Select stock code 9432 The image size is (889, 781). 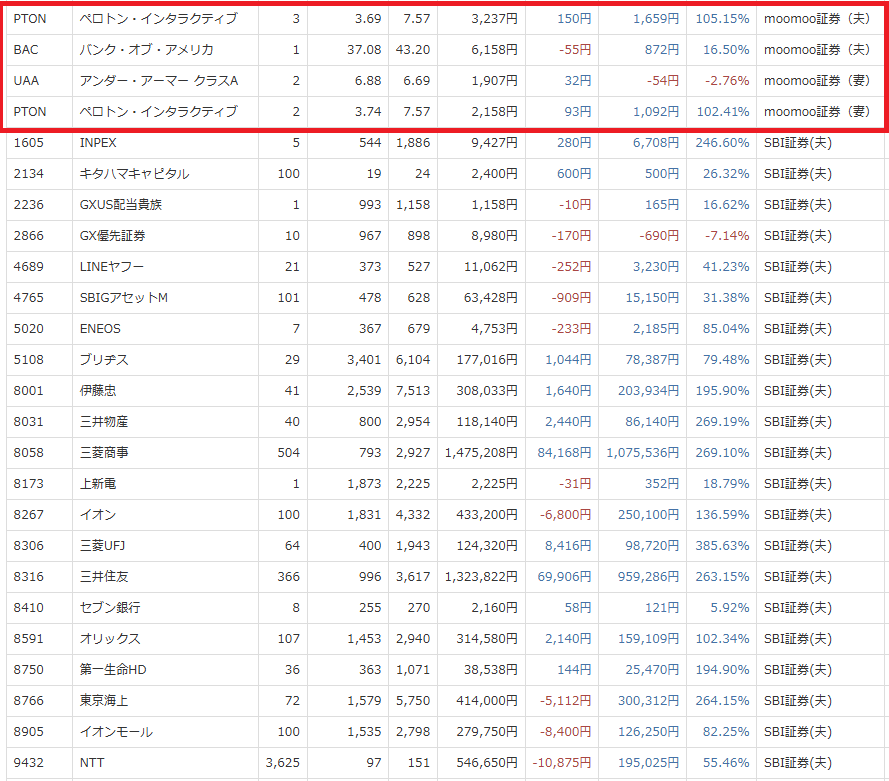pyautogui.click(x=28, y=763)
